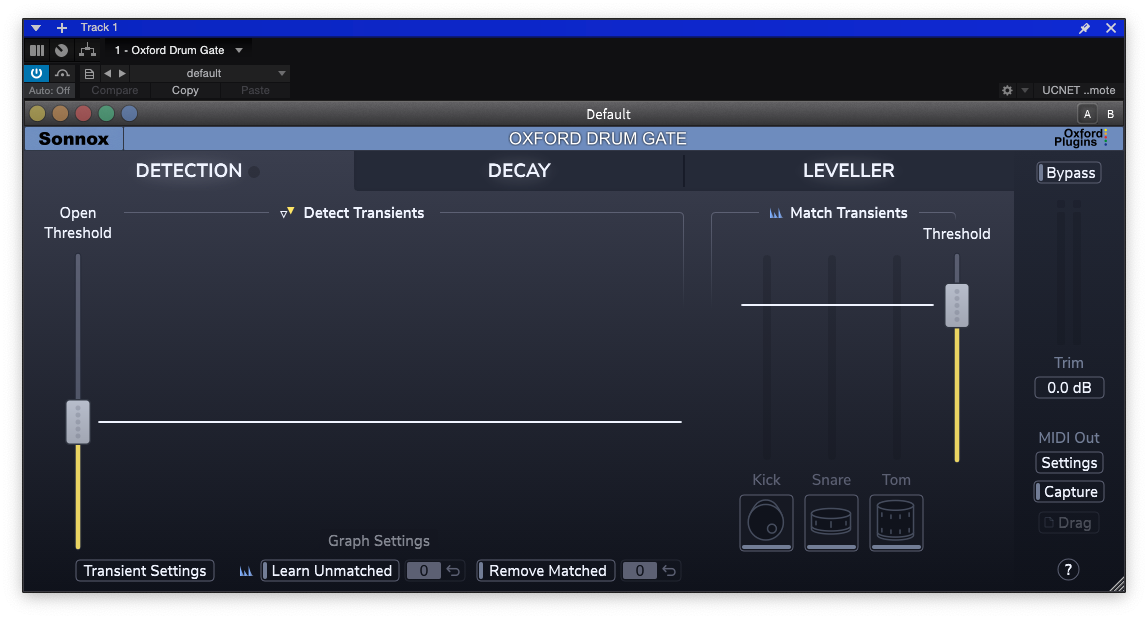Click the Graph Settings label
The image size is (1148, 619).
379,541
